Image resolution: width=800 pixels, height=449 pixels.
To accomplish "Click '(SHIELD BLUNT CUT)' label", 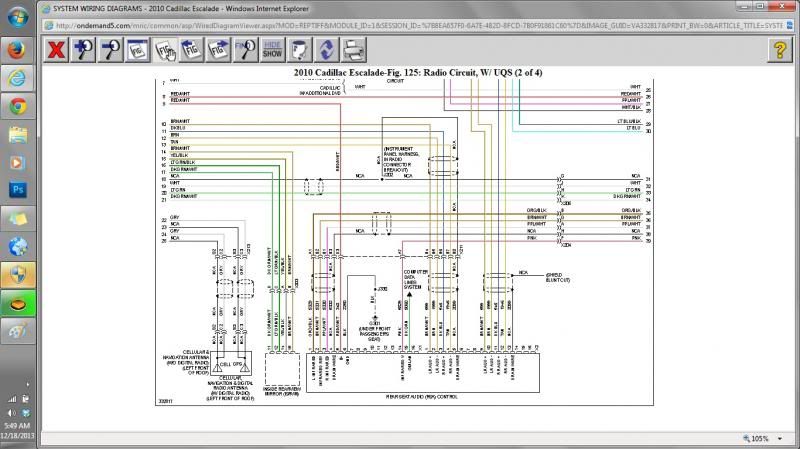I will click(558, 278).
